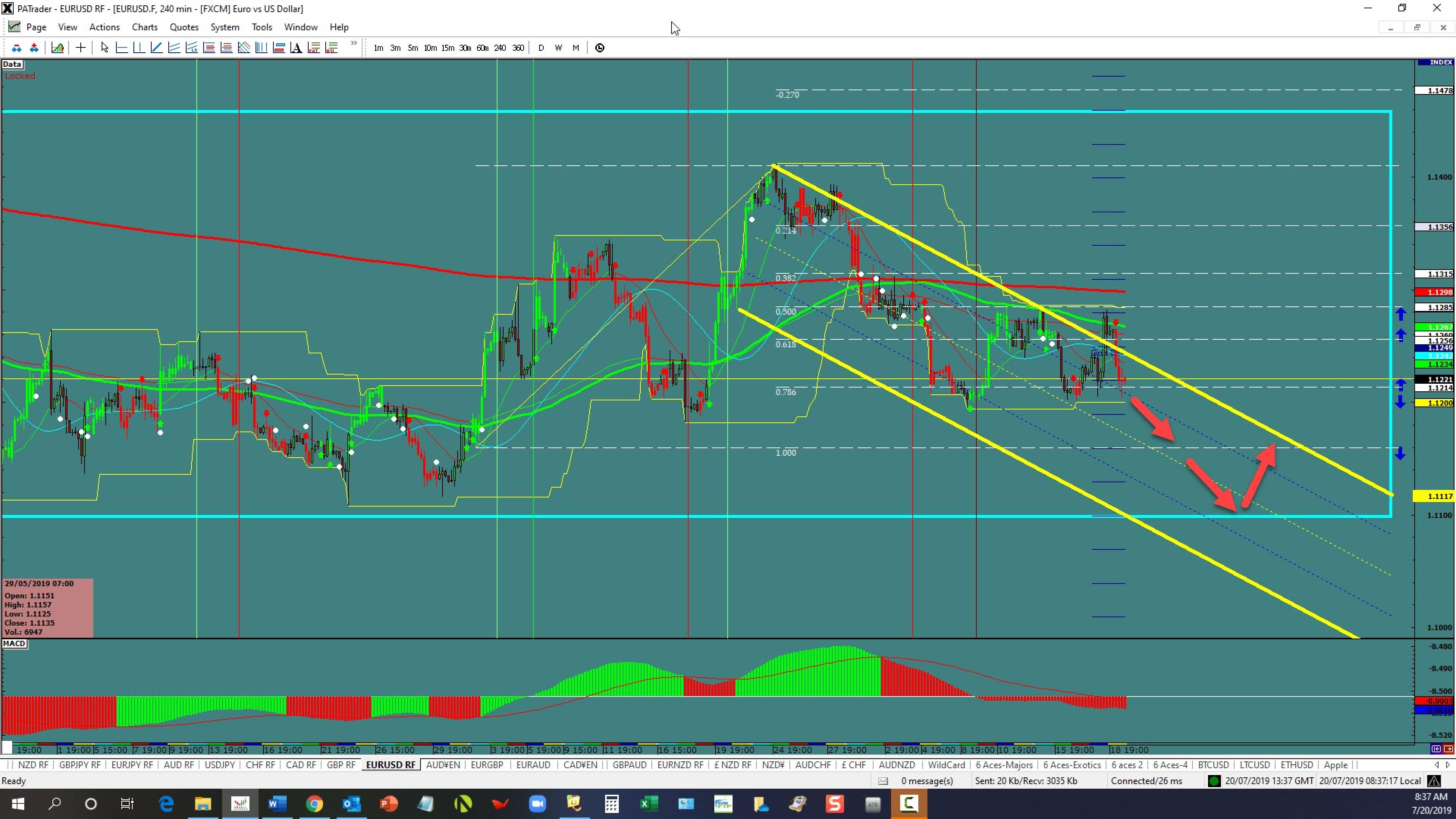The height and width of the screenshot is (819, 1456).
Task: Switch chart to Monthly (M) timeframe
Action: [576, 48]
